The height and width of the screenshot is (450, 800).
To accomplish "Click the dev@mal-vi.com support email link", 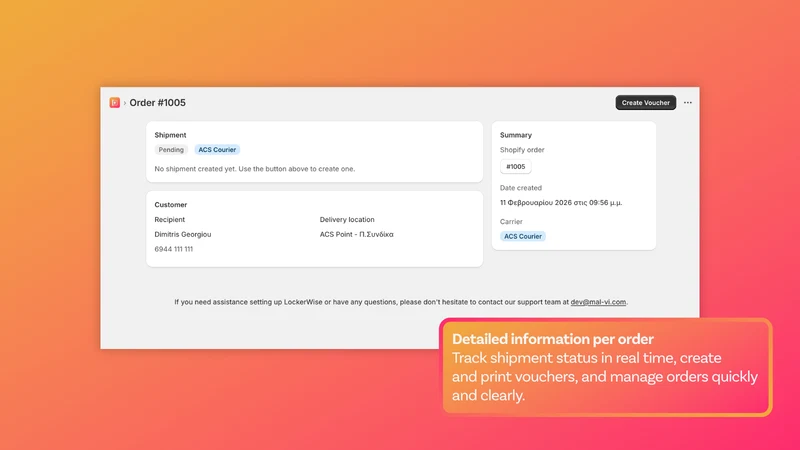I will coord(598,302).
